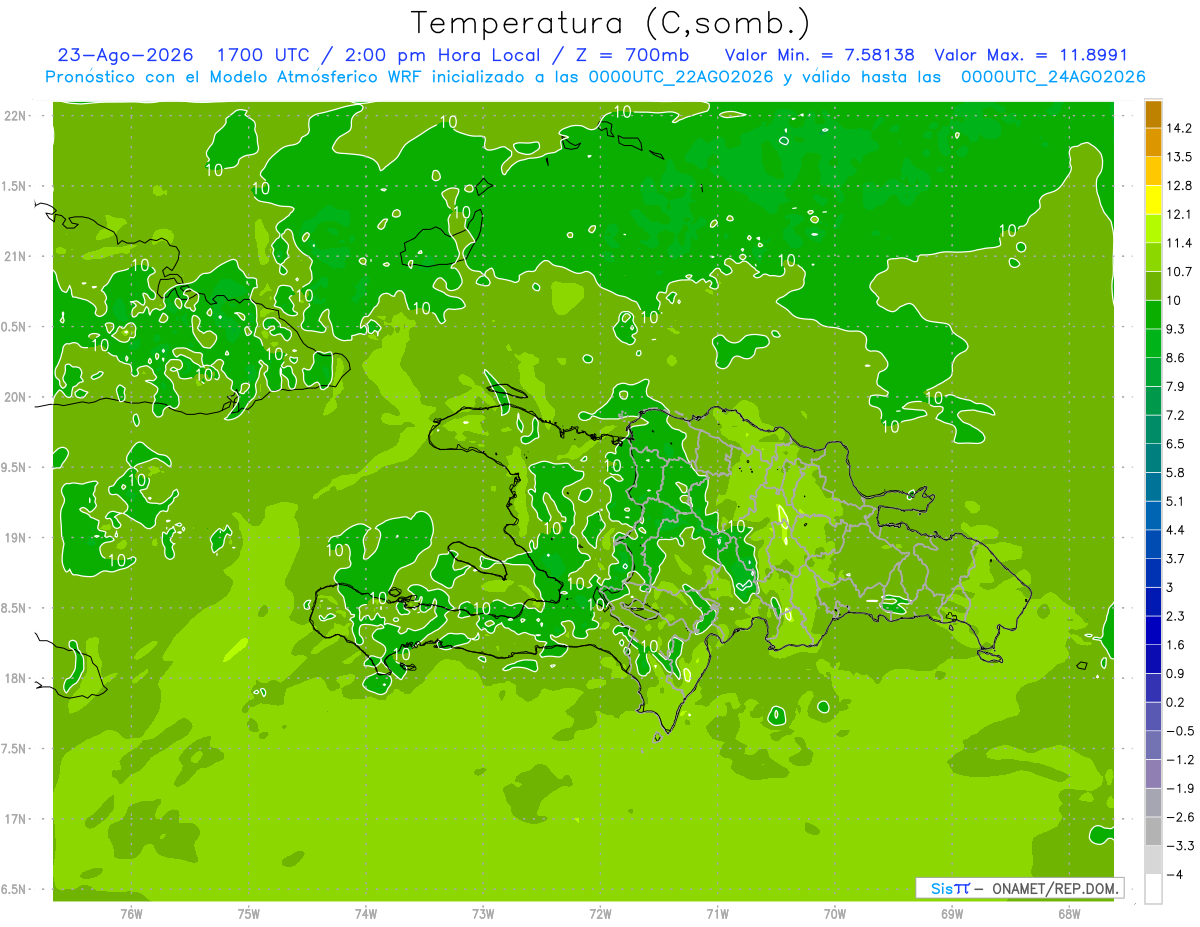Click "2:00 pm Hora Local" text
The width and height of the screenshot is (1200, 927).
point(445,55)
